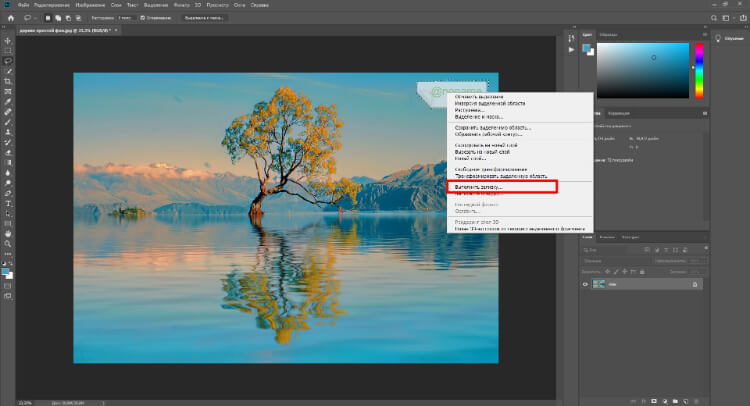Viewport: 750px width, 406px height.
Task: Create a new layer from bottom icon
Action: [x=685, y=401]
